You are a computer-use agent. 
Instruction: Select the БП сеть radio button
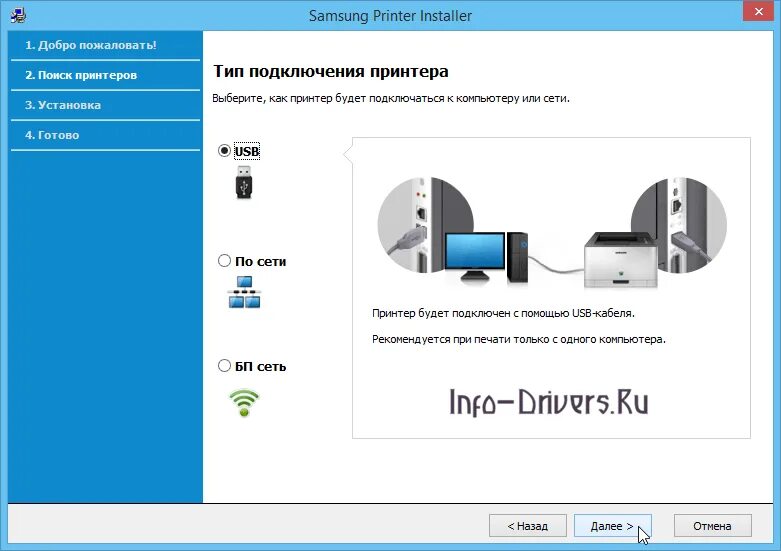tap(224, 366)
